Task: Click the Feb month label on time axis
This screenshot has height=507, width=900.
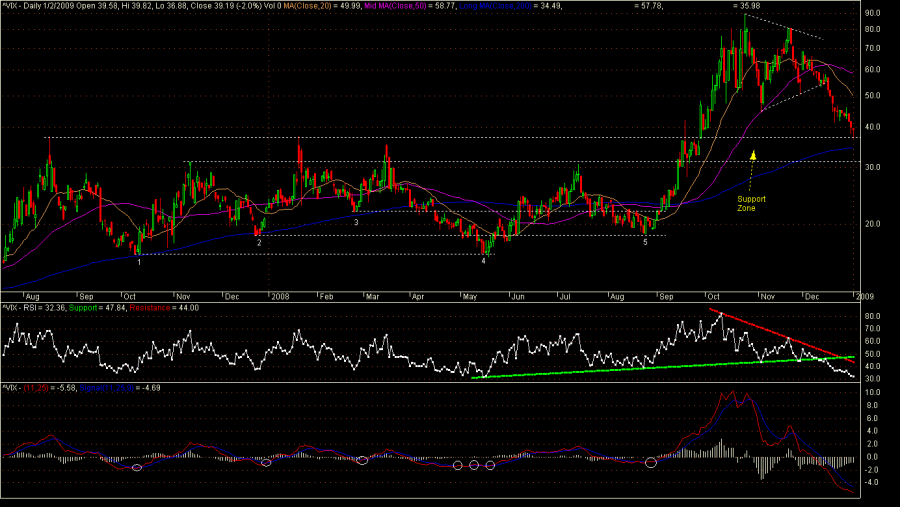Action: [326, 297]
